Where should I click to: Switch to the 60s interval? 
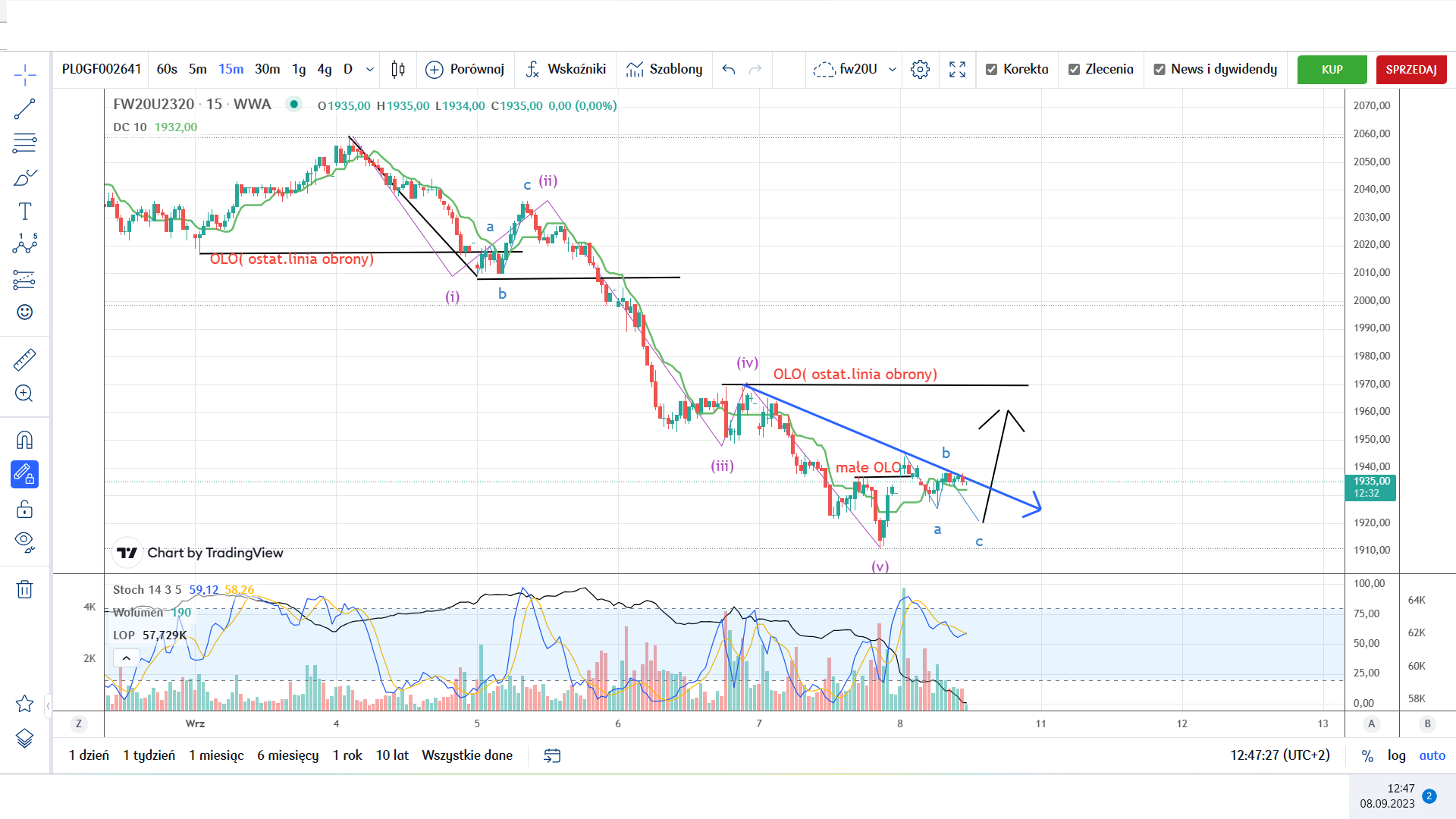167,70
